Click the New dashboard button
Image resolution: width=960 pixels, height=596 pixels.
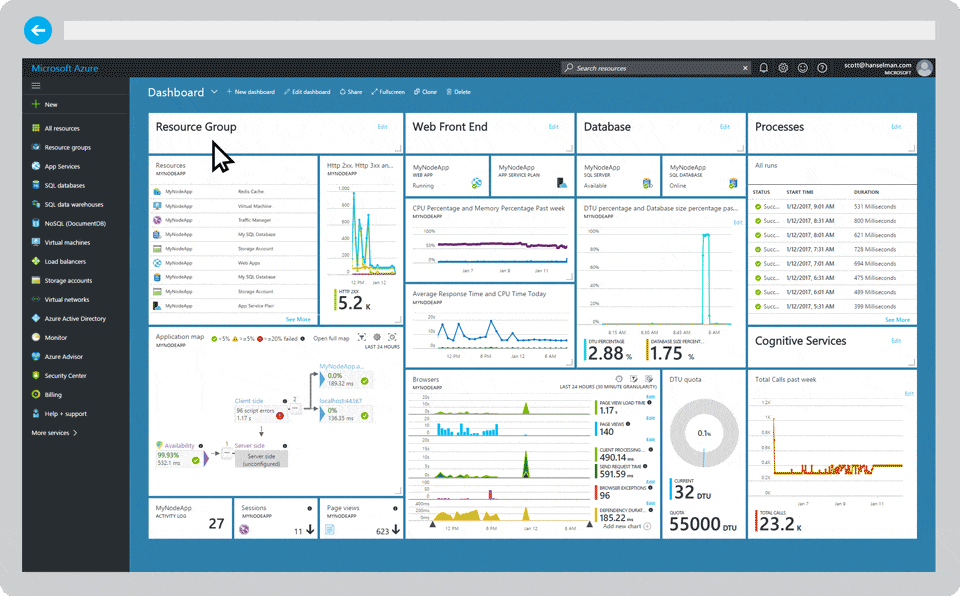(x=251, y=91)
